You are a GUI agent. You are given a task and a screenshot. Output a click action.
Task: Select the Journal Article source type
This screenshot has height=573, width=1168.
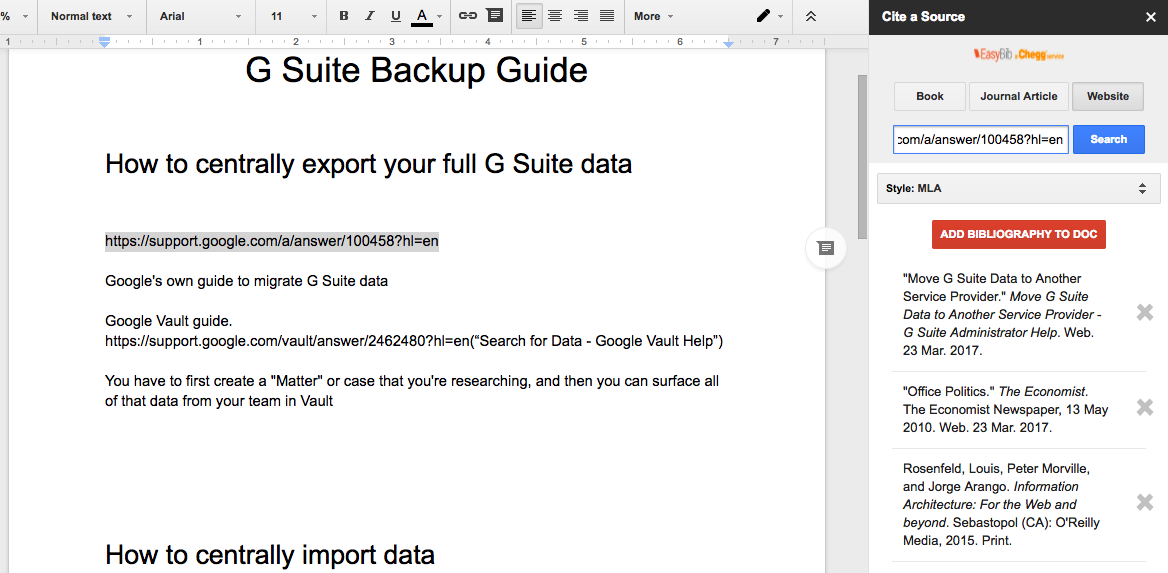[1018, 96]
